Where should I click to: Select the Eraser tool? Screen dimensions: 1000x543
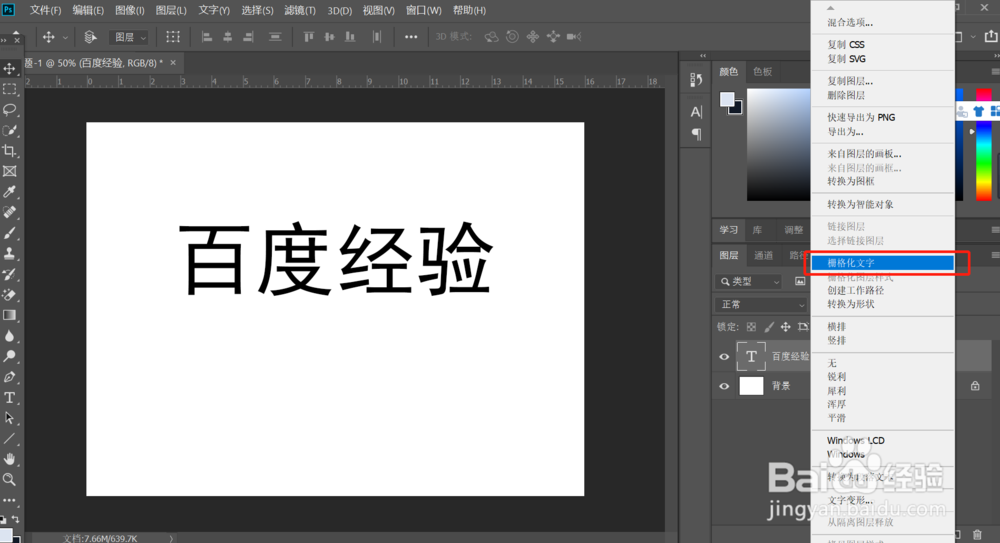[x=10, y=294]
